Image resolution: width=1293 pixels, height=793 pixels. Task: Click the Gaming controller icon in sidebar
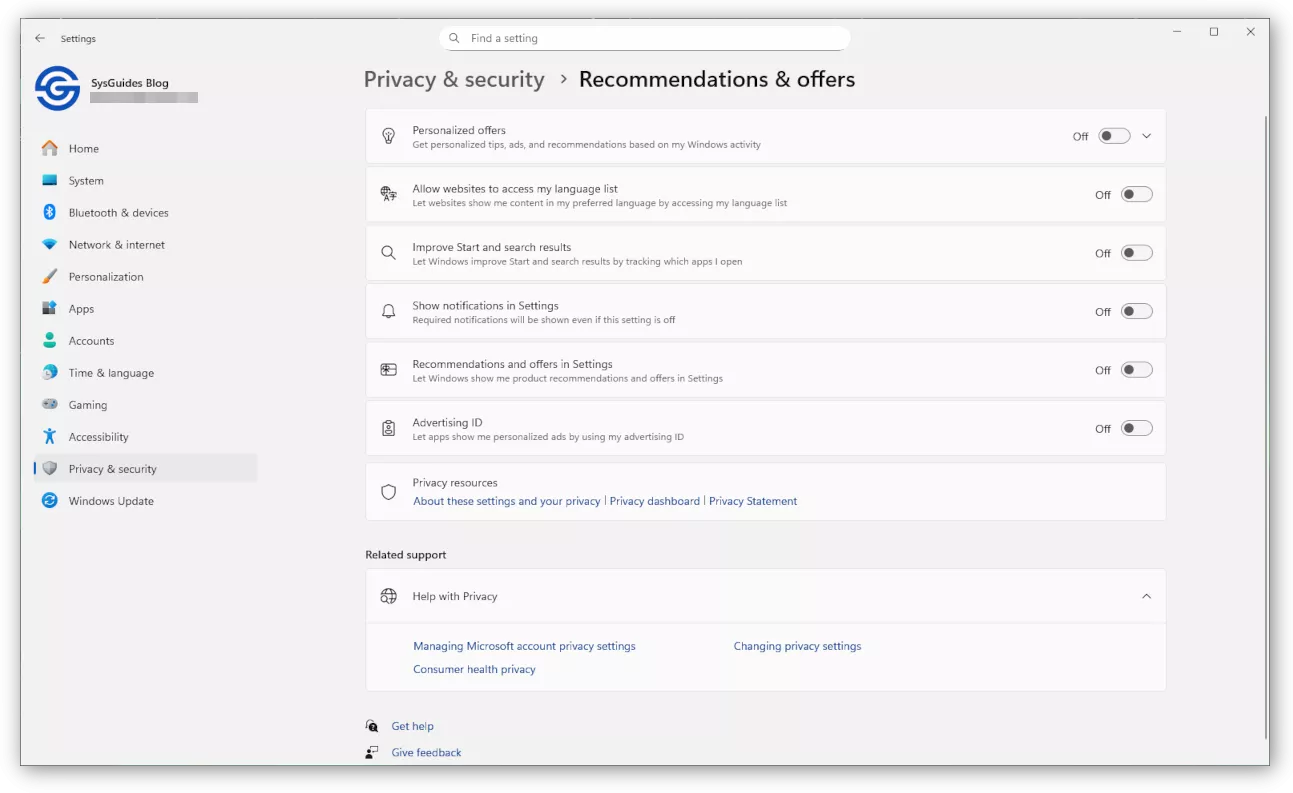pyautogui.click(x=49, y=404)
